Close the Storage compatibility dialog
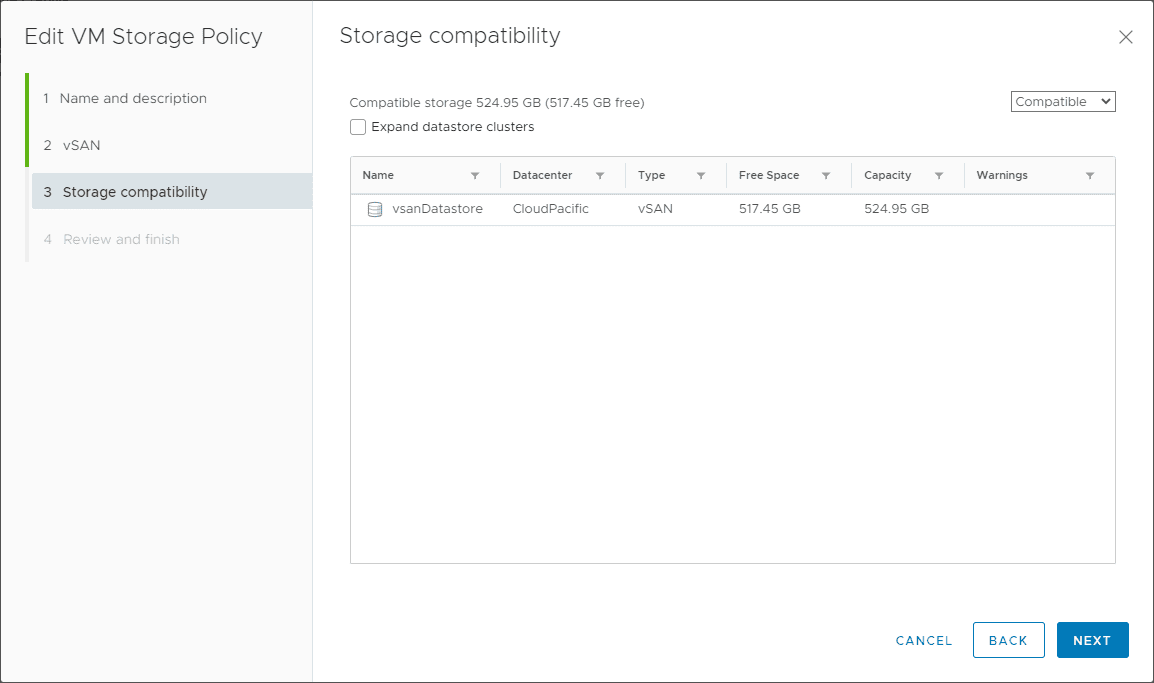 1125,37
